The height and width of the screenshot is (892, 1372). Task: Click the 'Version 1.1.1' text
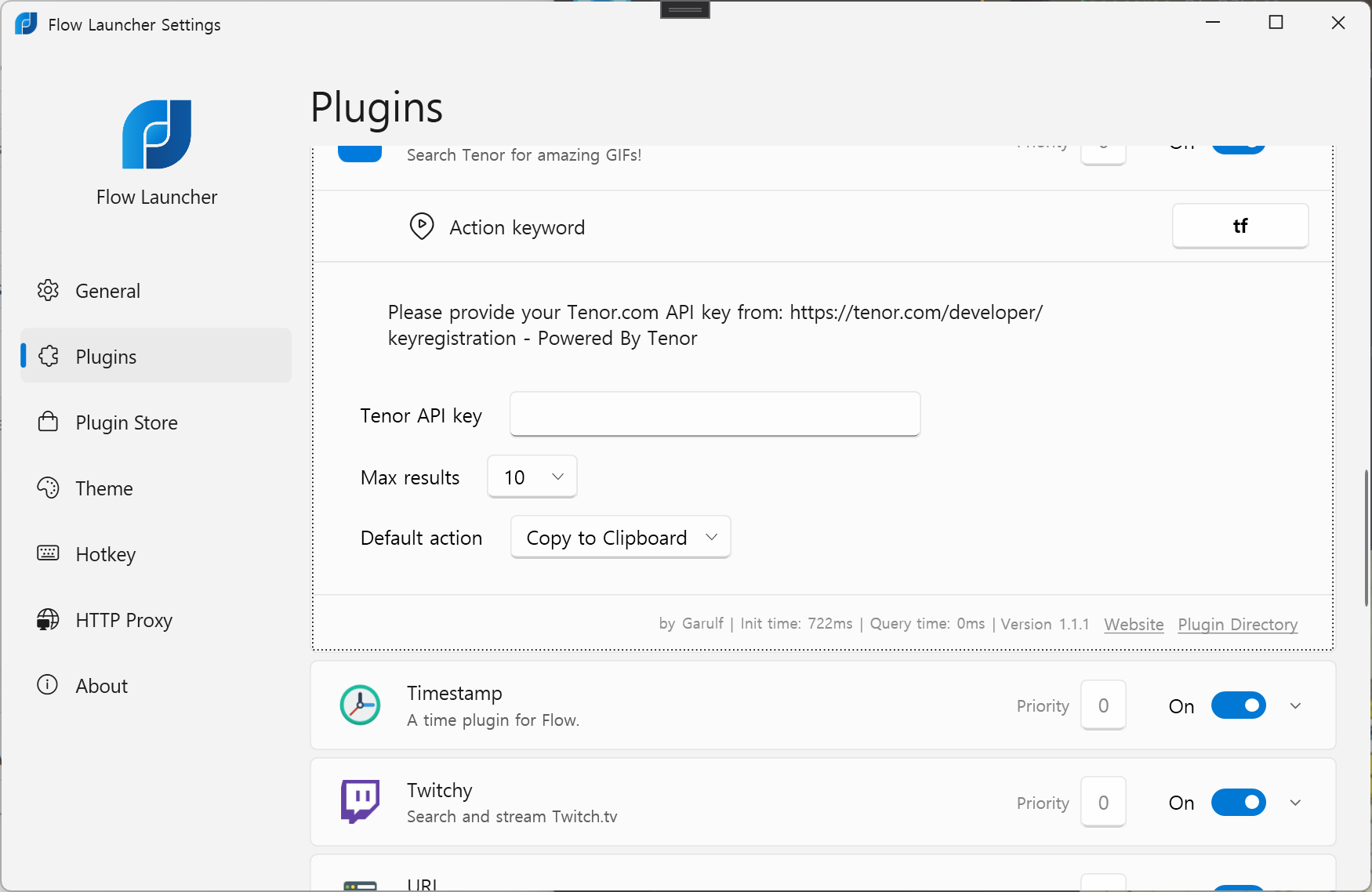1044,624
